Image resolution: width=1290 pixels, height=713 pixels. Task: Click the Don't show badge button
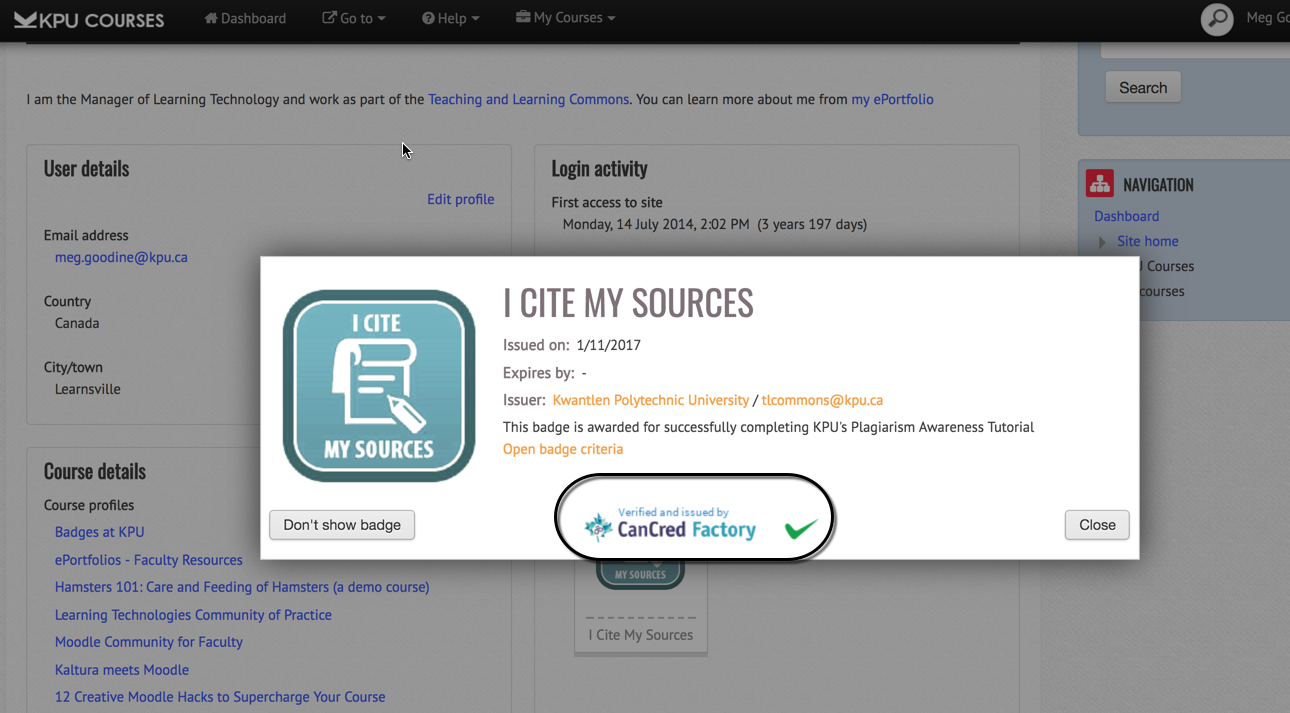click(342, 525)
